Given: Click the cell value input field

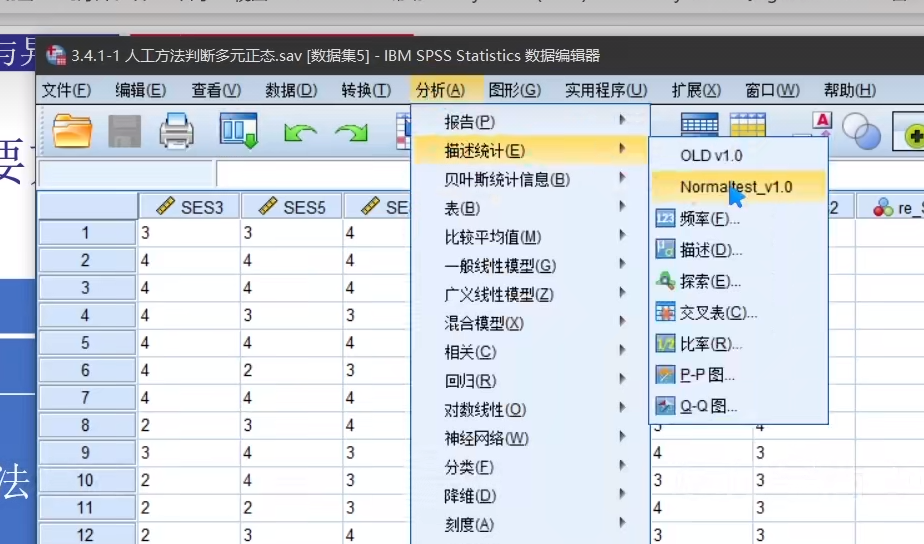Looking at the screenshot, I should click(x=312, y=174).
